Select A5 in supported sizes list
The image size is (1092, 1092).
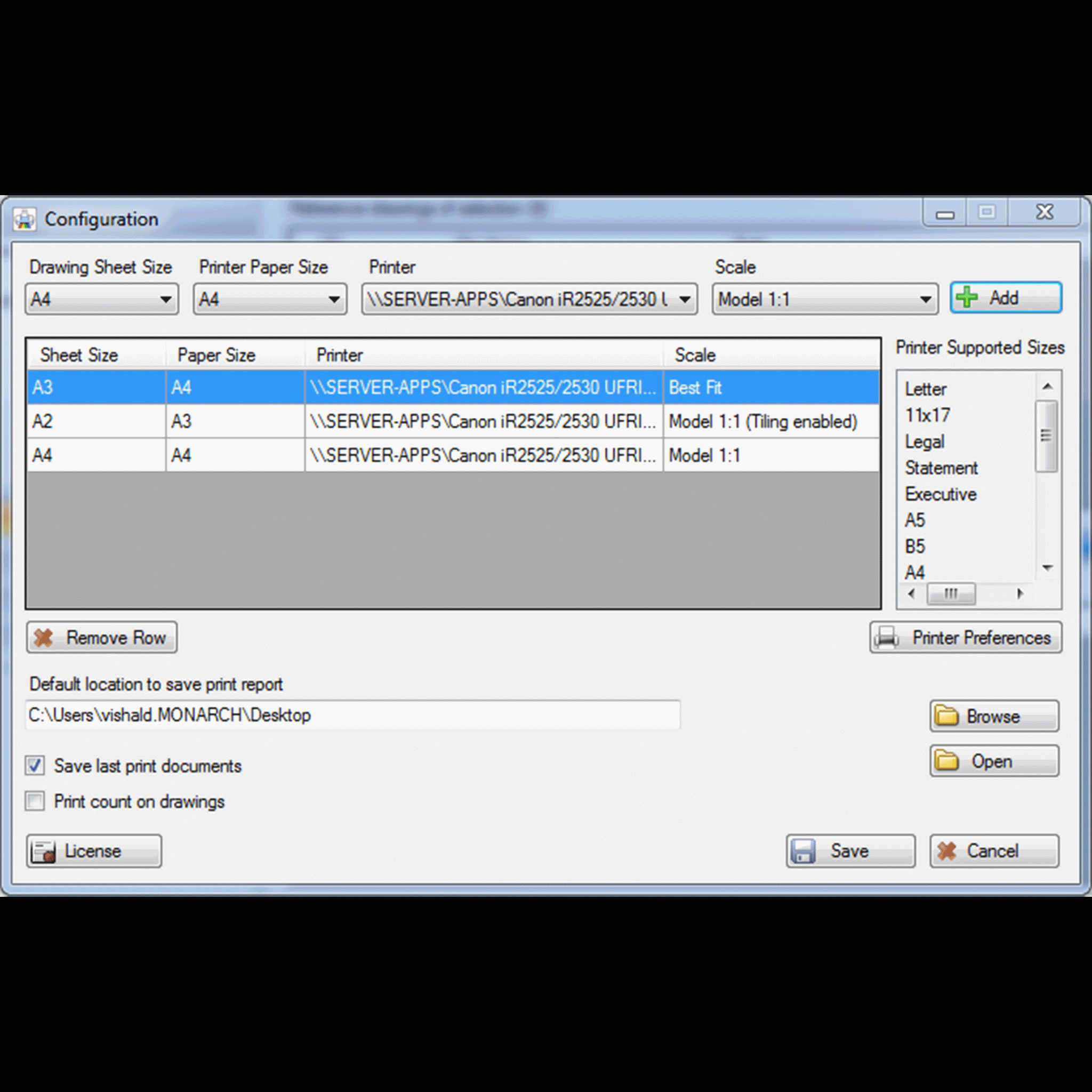click(x=915, y=520)
